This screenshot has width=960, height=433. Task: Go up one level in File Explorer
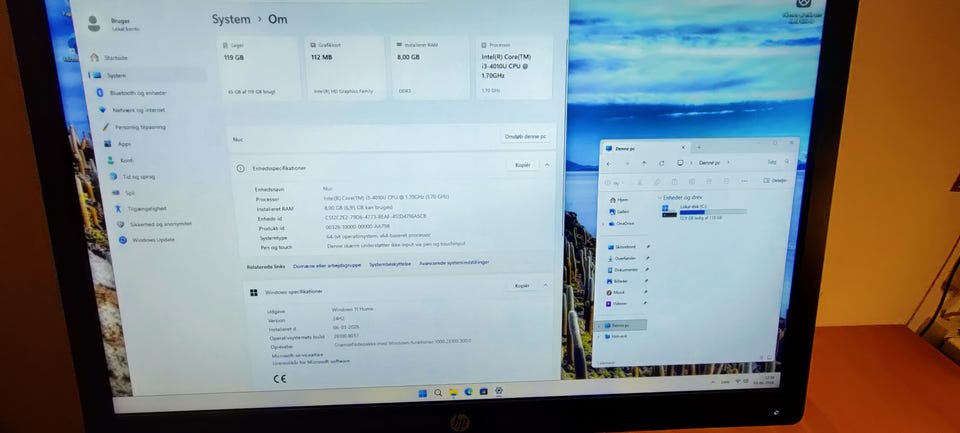643,163
